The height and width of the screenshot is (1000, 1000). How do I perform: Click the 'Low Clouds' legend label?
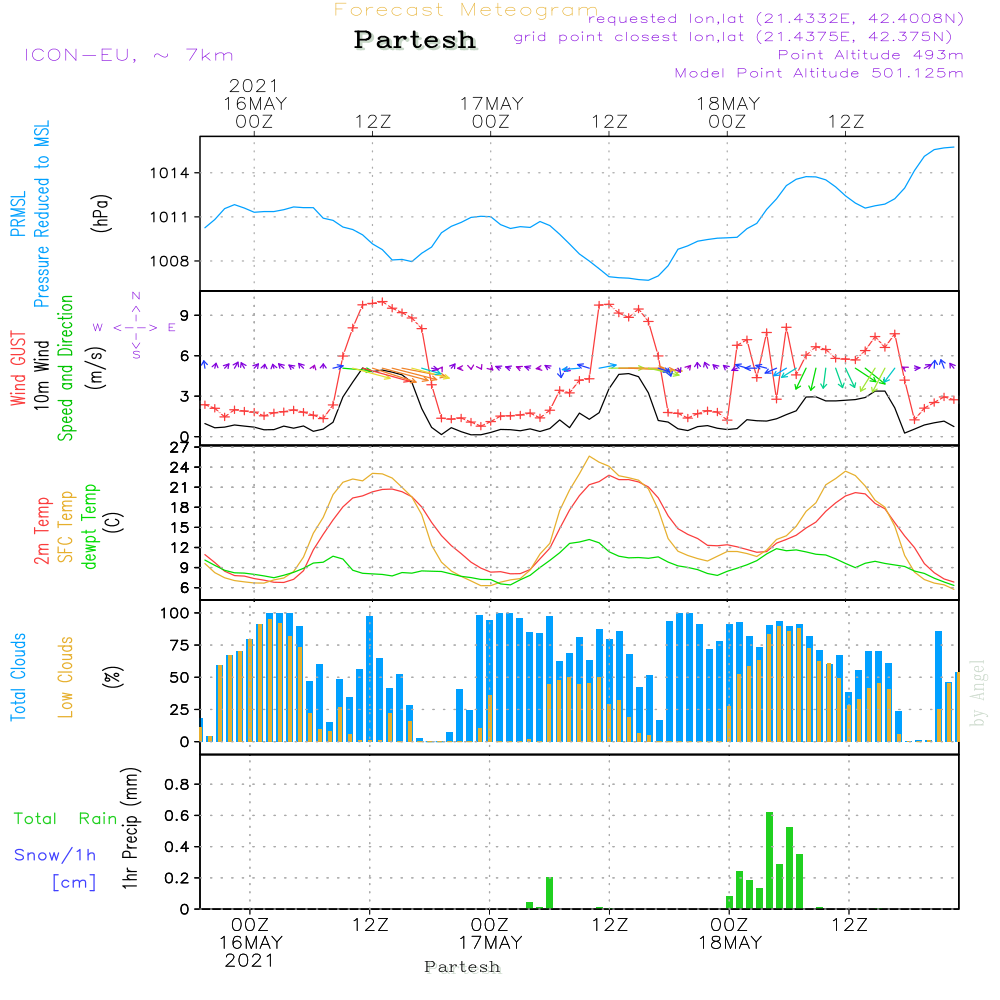coord(66,677)
